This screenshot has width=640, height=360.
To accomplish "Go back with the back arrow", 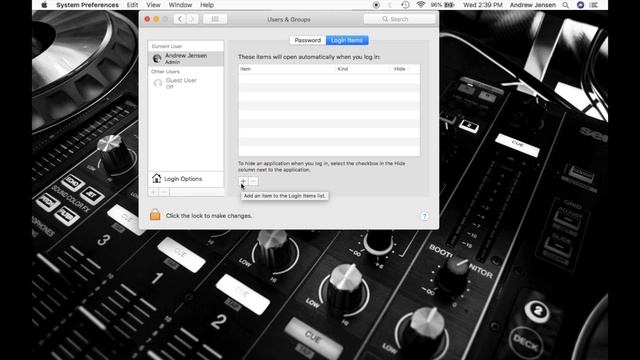I will [180, 19].
